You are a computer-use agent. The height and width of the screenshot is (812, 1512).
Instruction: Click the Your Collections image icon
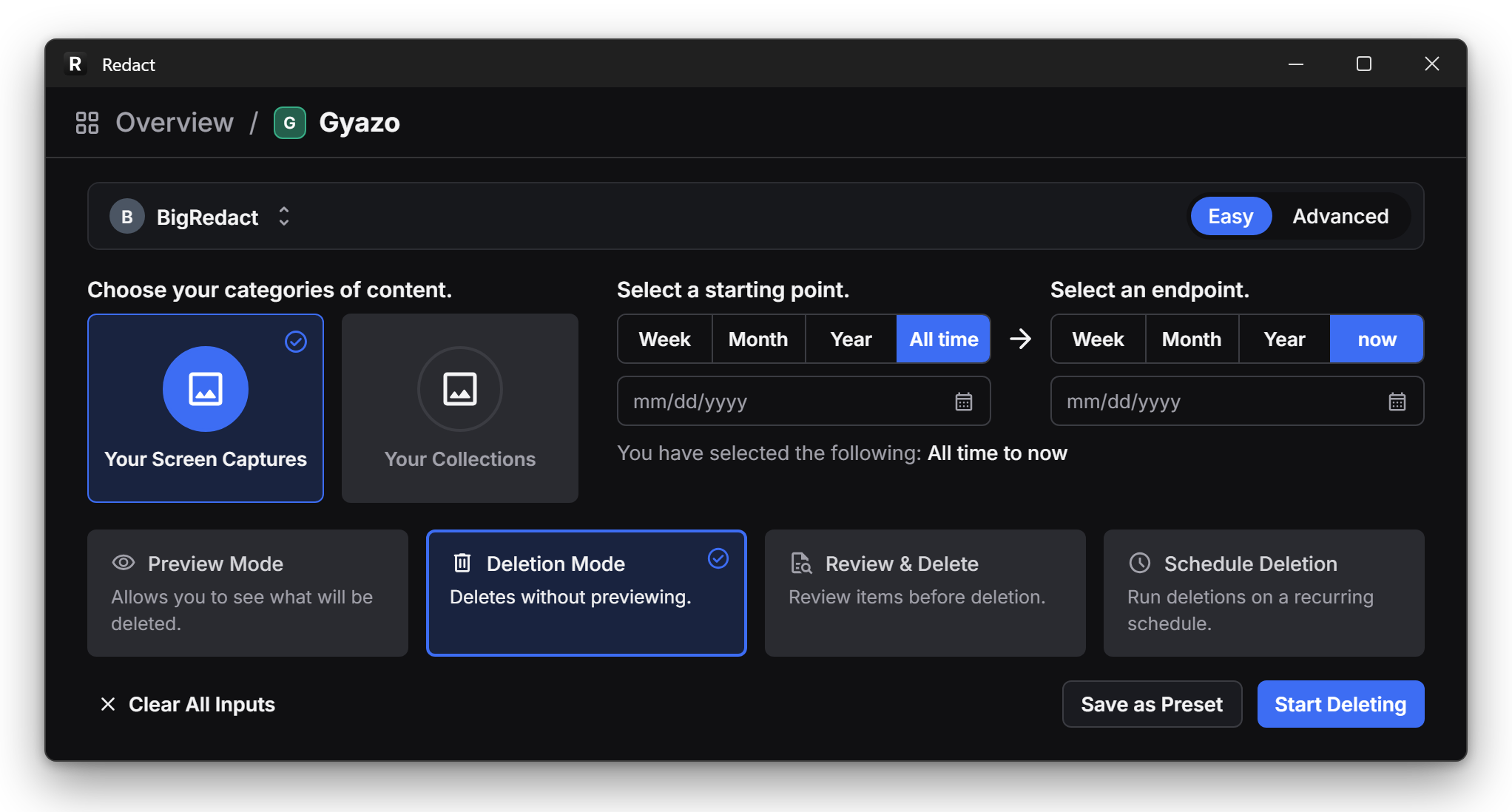pyautogui.click(x=460, y=389)
